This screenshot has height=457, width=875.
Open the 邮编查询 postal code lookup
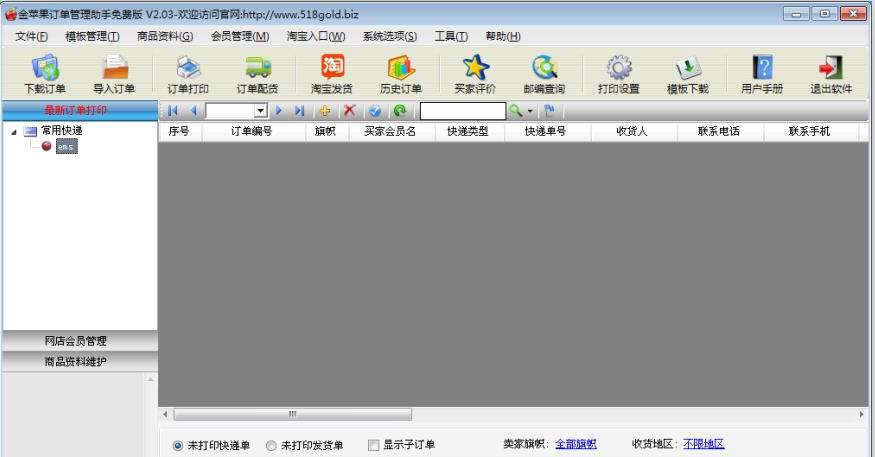[x=544, y=74]
